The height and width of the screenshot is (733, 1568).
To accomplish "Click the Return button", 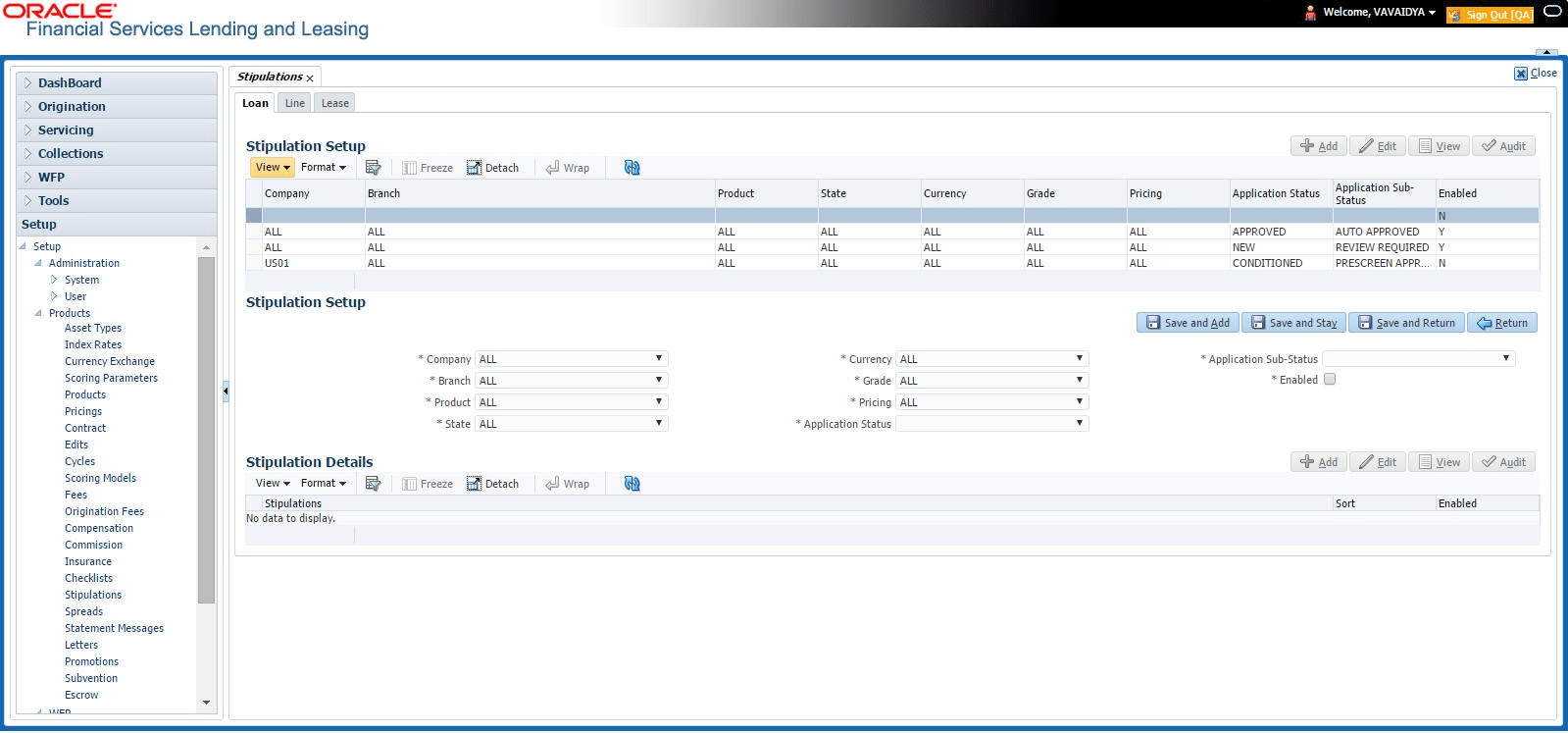I will (1502, 323).
